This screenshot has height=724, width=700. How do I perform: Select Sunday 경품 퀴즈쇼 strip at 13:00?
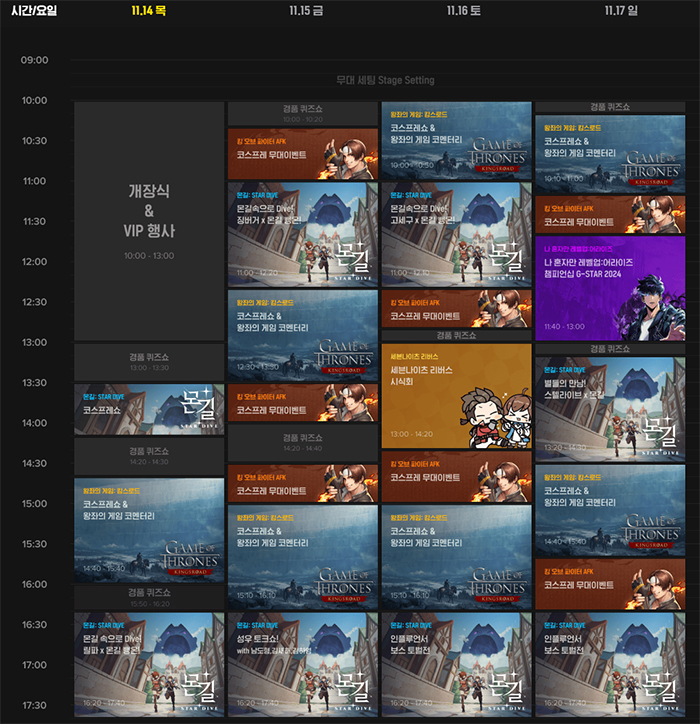[610, 349]
